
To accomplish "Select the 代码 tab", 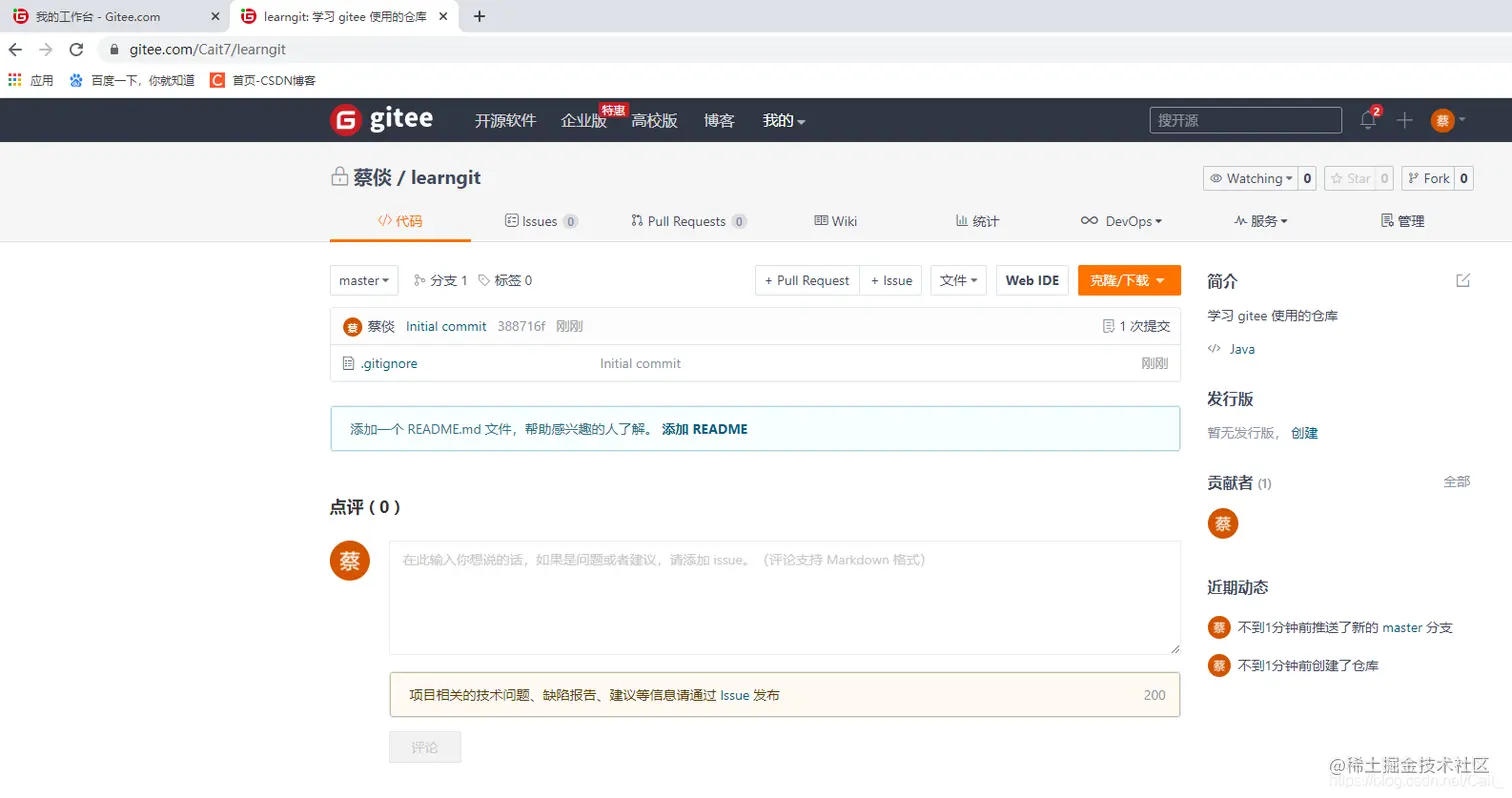I will click(400, 221).
